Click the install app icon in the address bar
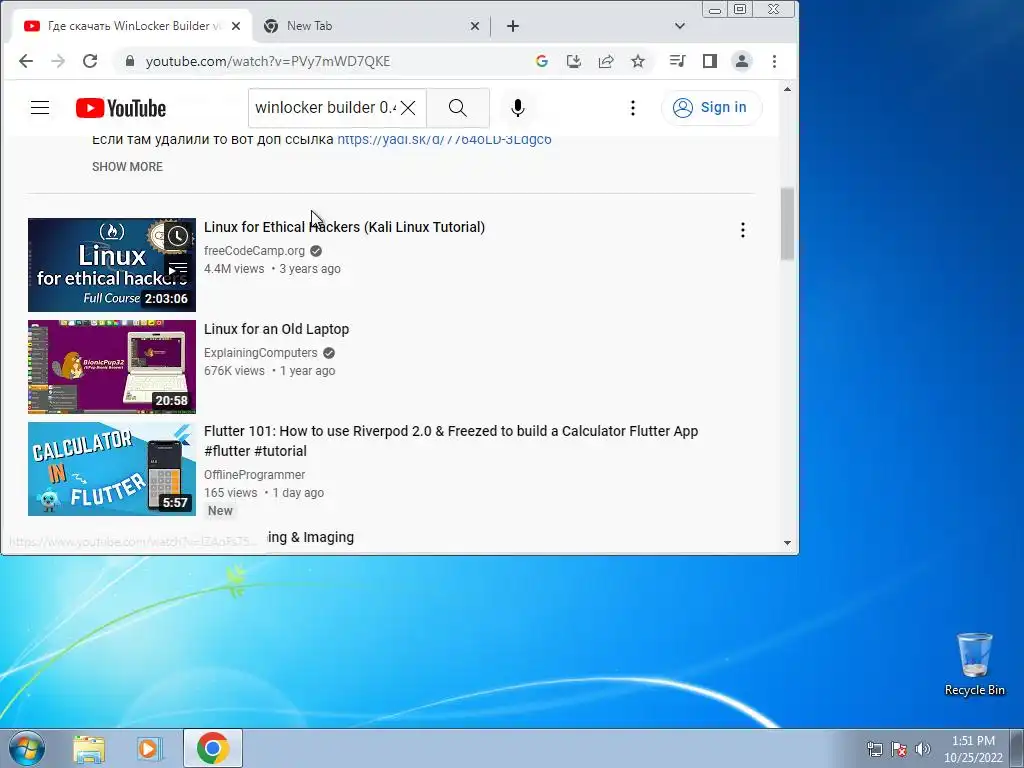Image resolution: width=1024 pixels, height=768 pixels. [x=573, y=61]
